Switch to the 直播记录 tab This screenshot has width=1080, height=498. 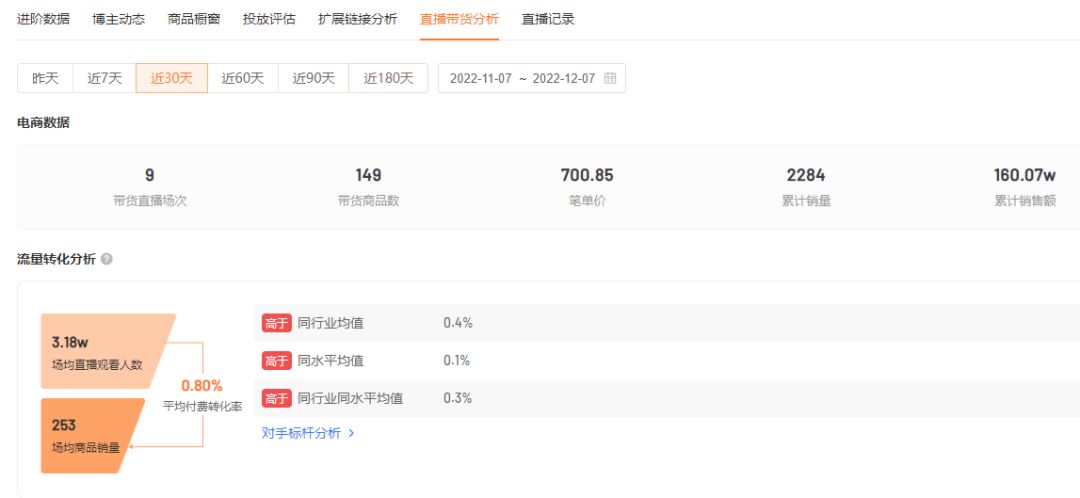[548, 19]
